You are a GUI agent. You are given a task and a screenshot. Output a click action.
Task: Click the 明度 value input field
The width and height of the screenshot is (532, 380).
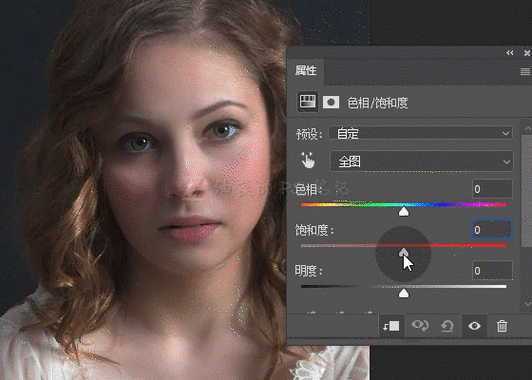coord(492,270)
